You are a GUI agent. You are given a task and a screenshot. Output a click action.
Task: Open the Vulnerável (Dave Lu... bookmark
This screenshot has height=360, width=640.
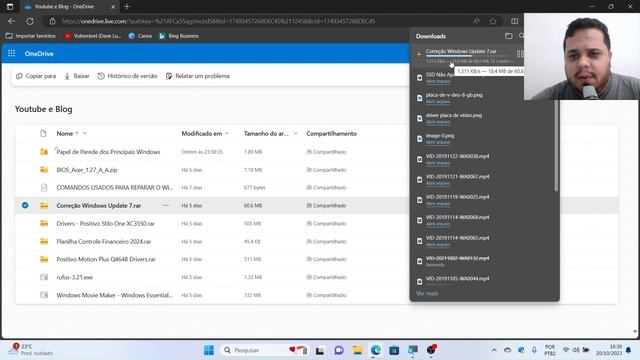coord(93,36)
